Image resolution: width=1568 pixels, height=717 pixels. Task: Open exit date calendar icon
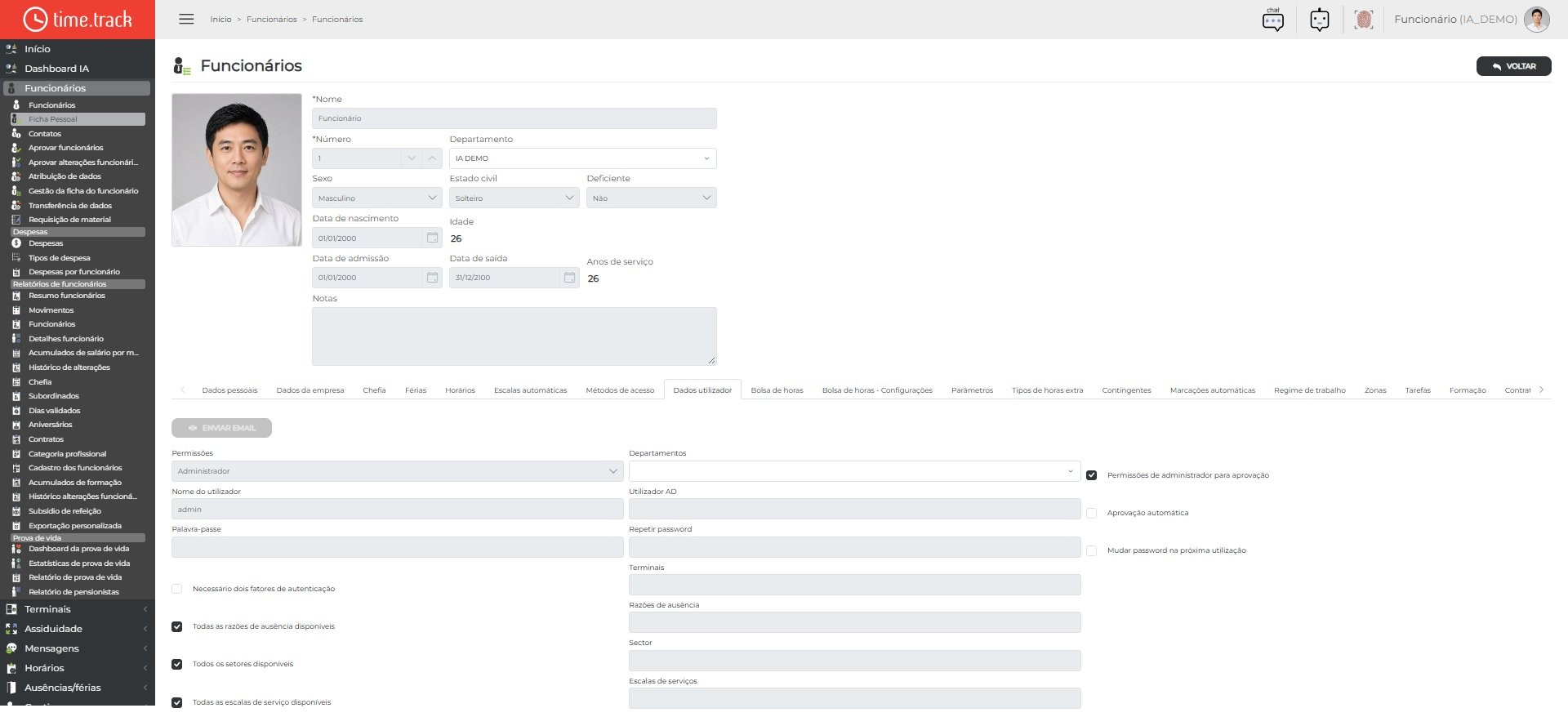tap(570, 278)
